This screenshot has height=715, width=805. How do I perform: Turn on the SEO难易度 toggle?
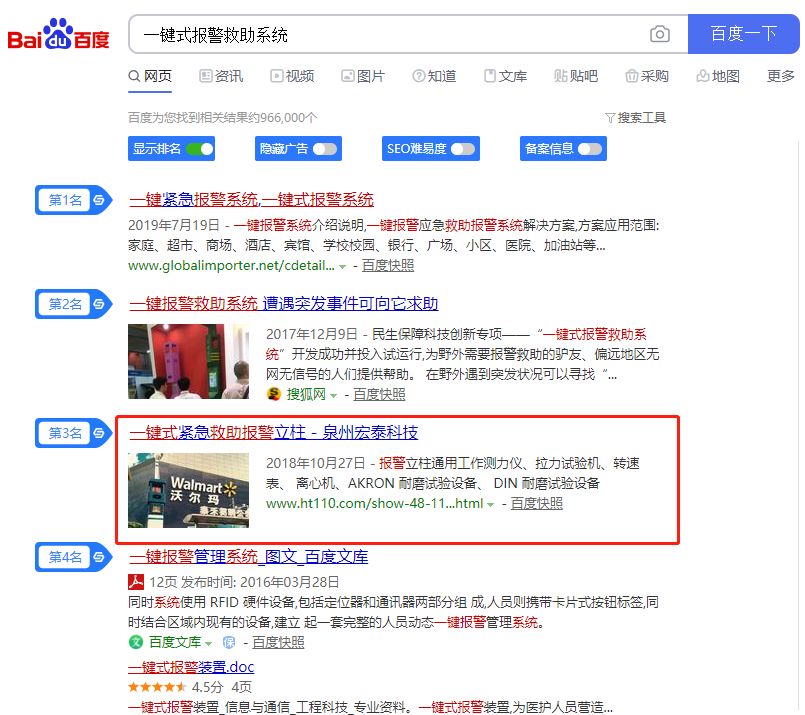[462, 149]
